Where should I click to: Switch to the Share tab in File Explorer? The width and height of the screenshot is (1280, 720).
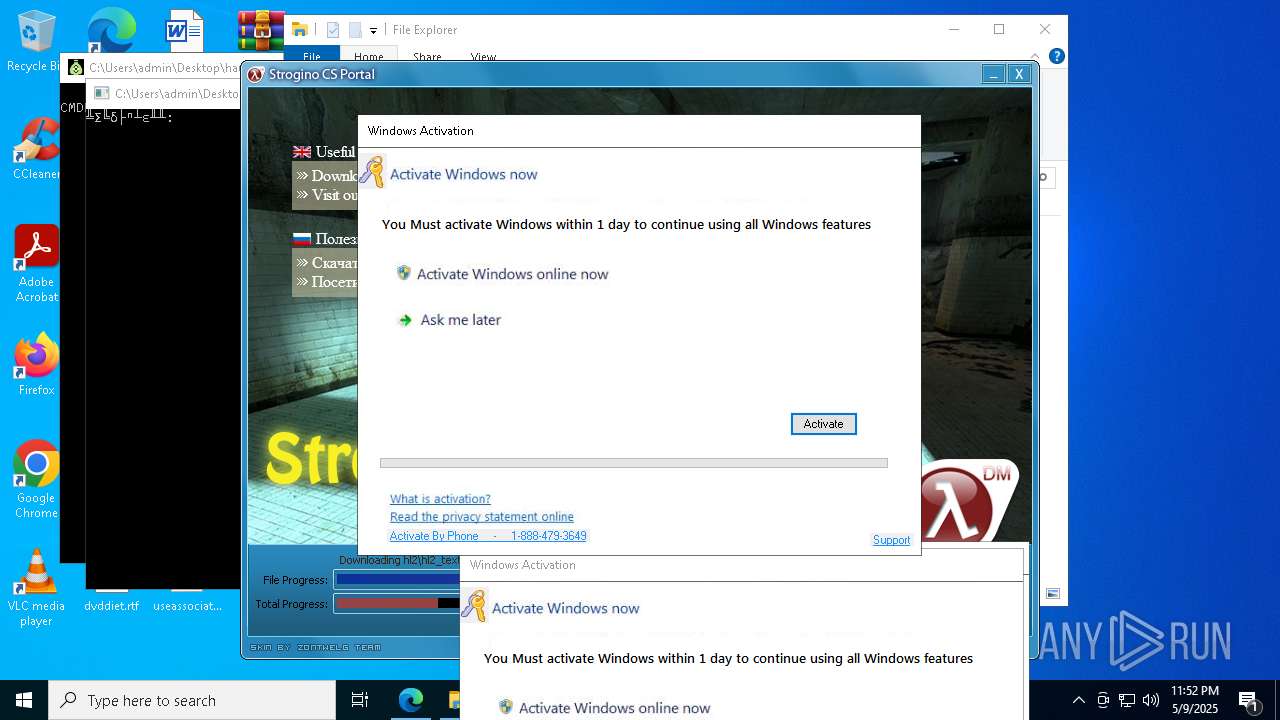(x=427, y=56)
